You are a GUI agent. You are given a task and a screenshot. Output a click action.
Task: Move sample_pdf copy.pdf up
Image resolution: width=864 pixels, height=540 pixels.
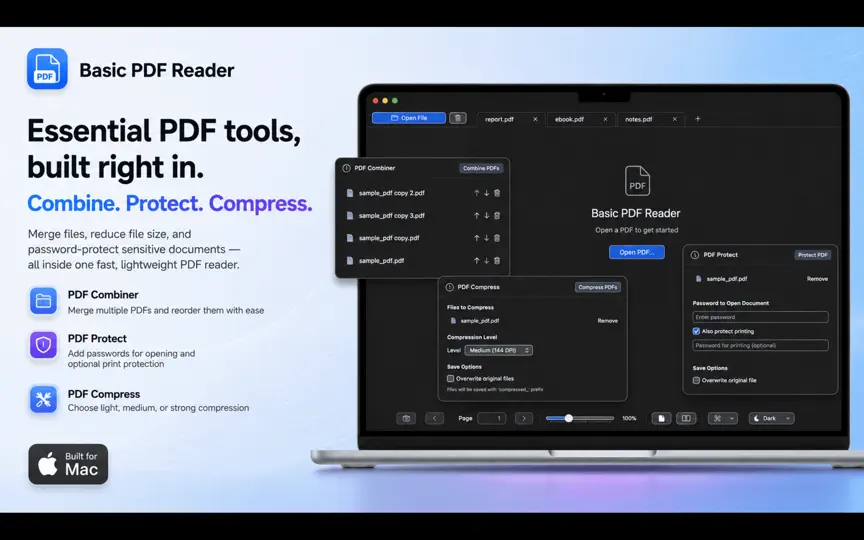point(477,238)
